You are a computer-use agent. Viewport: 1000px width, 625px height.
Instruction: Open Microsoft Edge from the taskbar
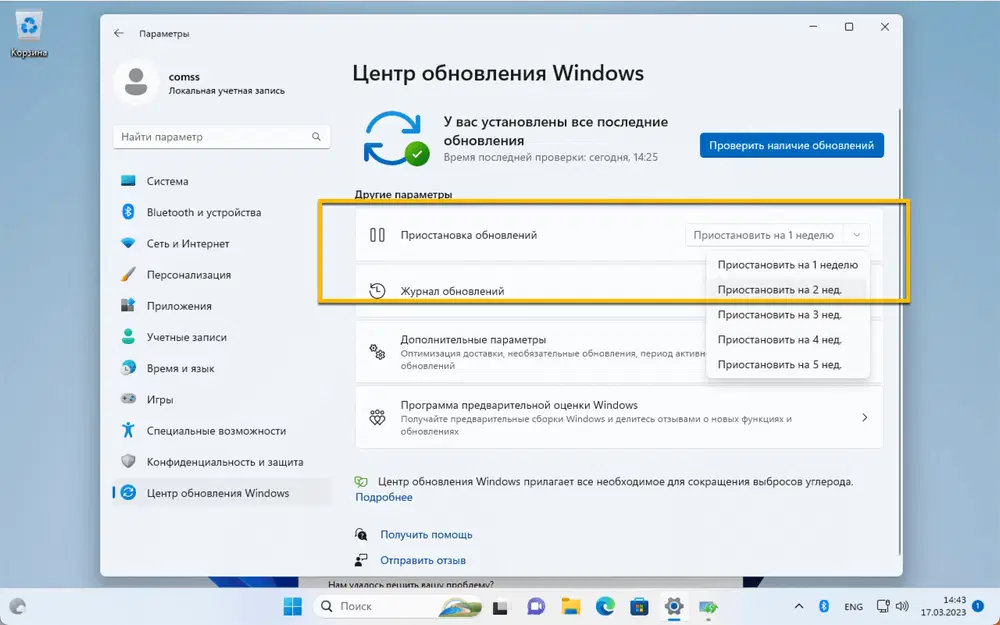pyautogui.click(x=605, y=606)
